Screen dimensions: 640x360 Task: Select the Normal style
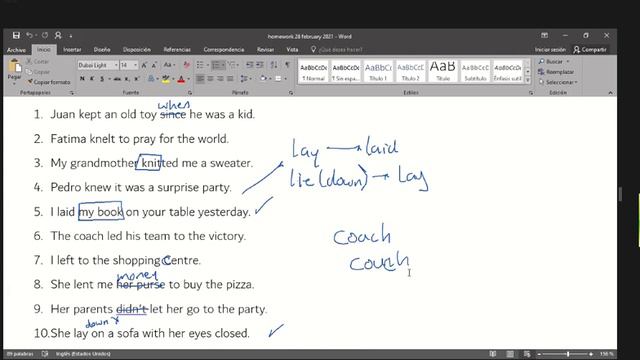(313, 71)
